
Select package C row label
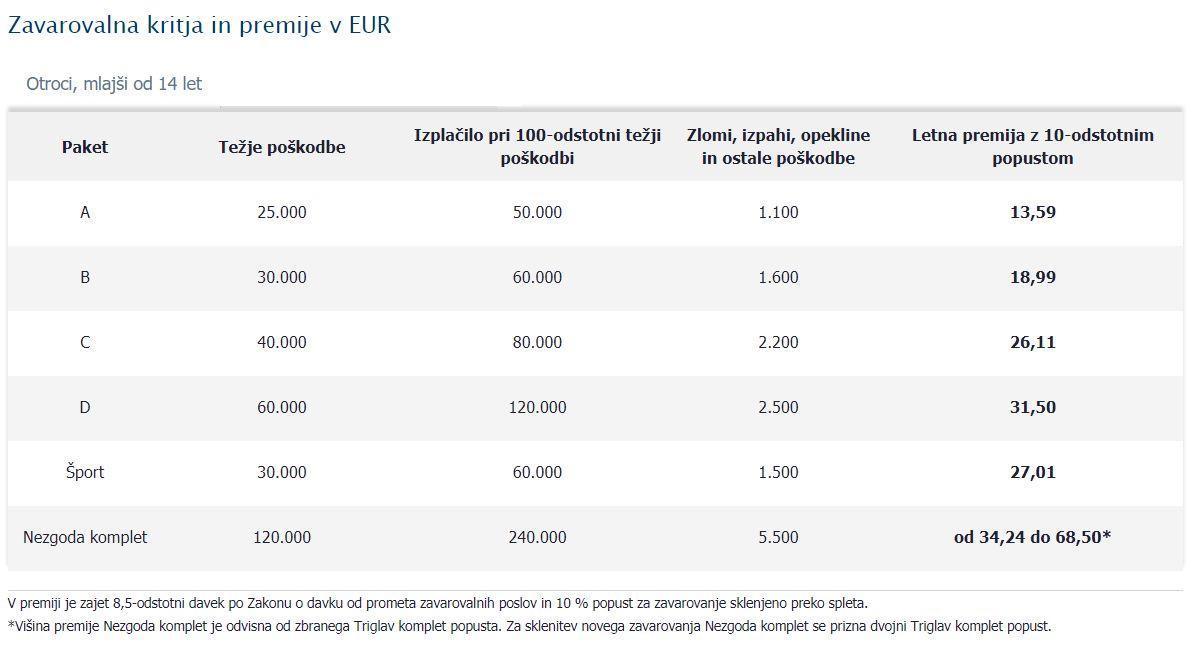85,342
